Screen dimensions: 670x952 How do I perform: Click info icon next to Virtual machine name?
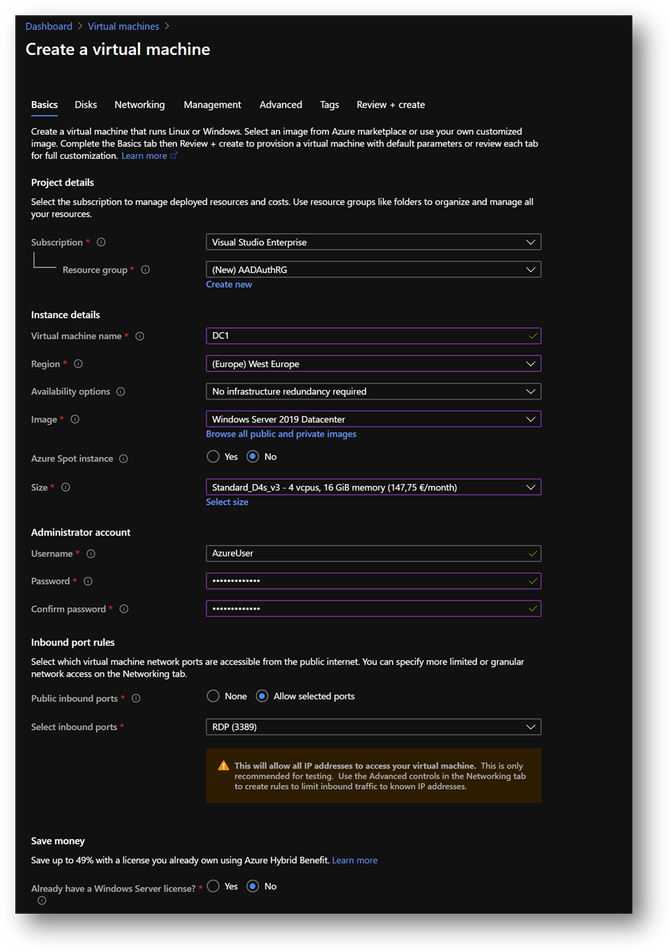point(140,336)
